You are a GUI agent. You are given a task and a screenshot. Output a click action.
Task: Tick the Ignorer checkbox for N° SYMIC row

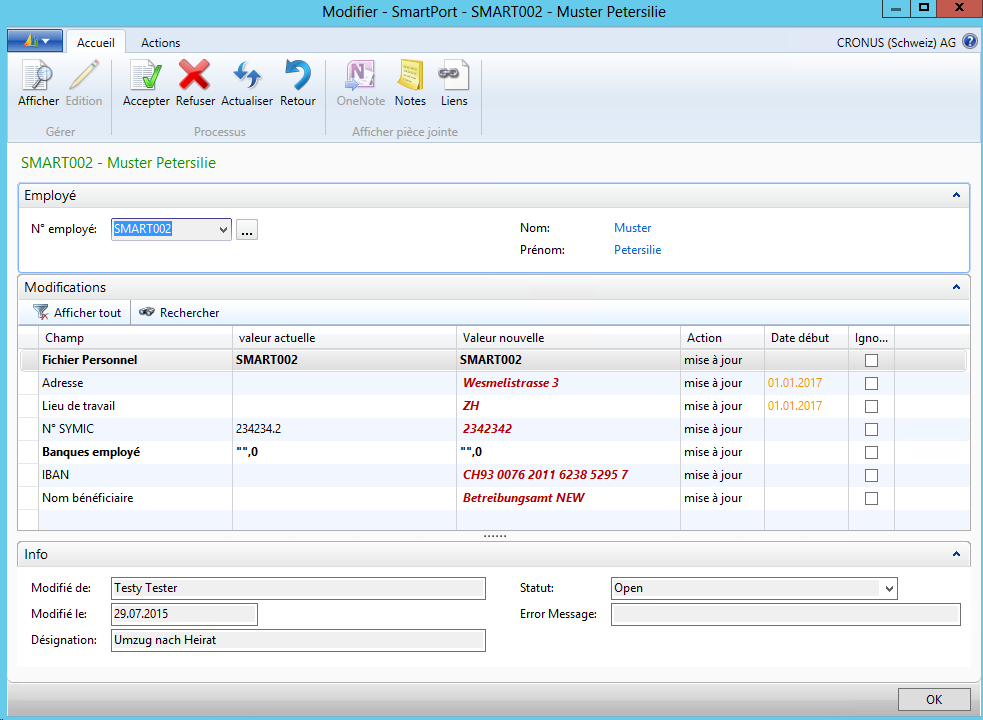pyautogui.click(x=871, y=429)
